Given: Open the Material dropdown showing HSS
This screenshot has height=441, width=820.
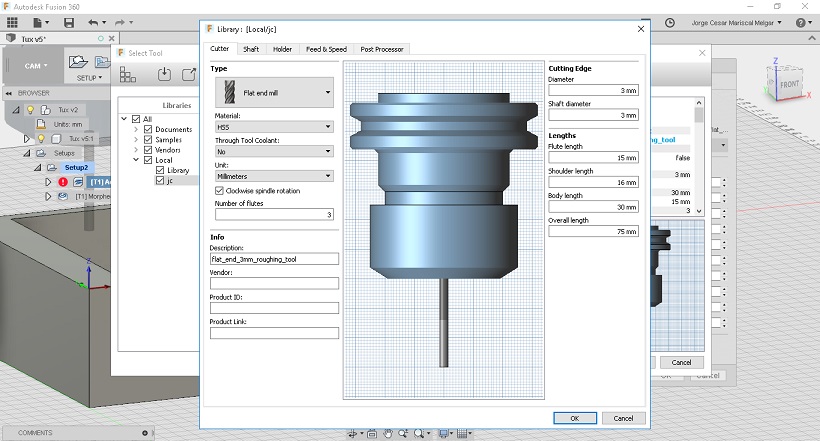Looking at the screenshot, I should [x=275, y=127].
